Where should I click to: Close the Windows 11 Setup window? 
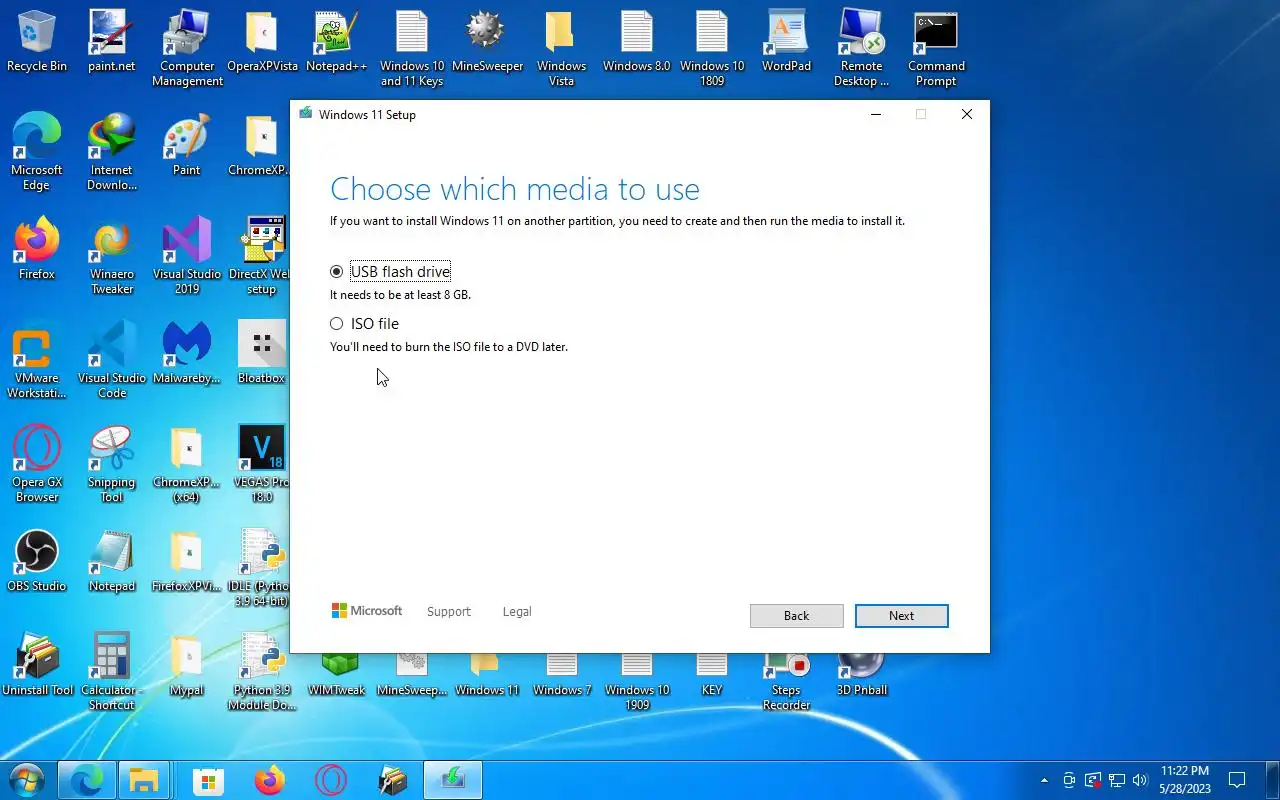pos(966,114)
